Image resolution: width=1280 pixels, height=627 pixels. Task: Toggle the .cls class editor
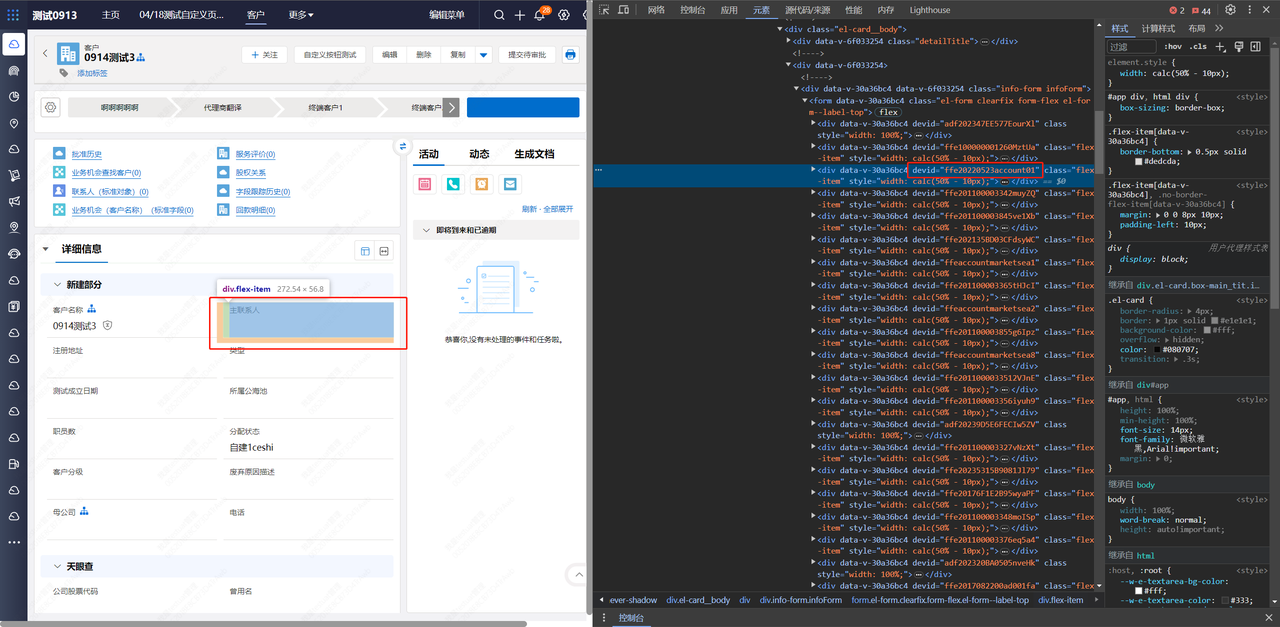1198,47
